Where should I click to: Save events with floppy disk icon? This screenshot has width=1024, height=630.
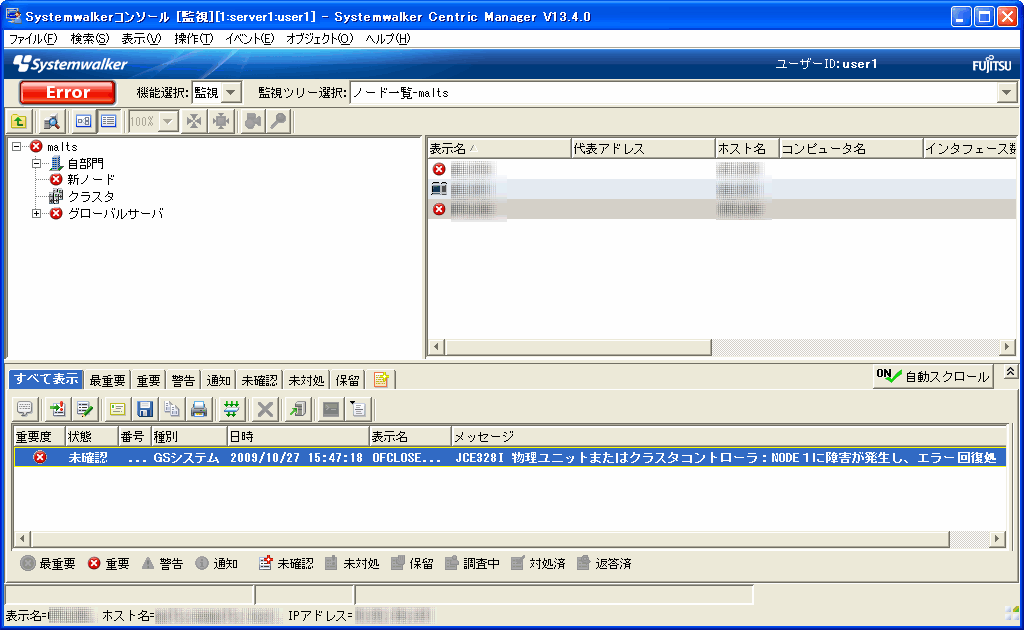tap(144, 409)
